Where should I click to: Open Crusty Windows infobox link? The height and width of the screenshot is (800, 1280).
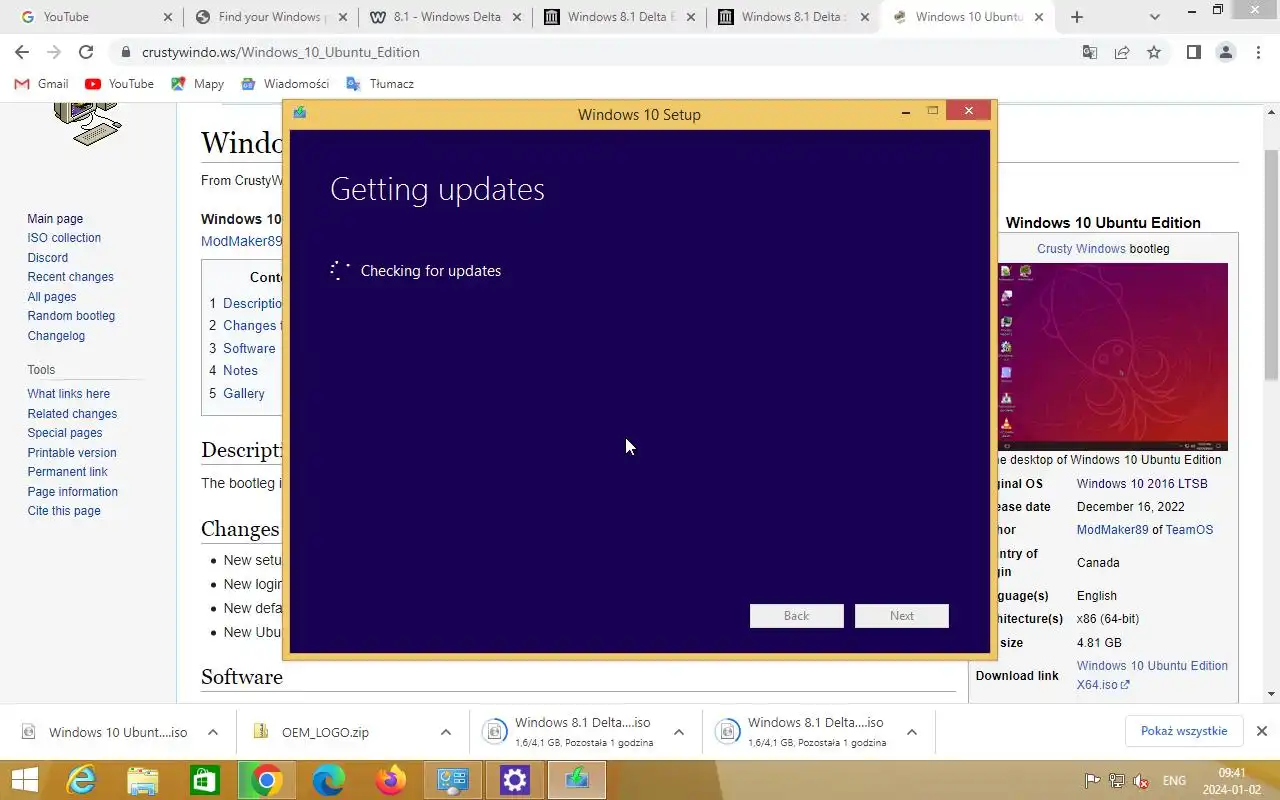pyautogui.click(x=1081, y=249)
